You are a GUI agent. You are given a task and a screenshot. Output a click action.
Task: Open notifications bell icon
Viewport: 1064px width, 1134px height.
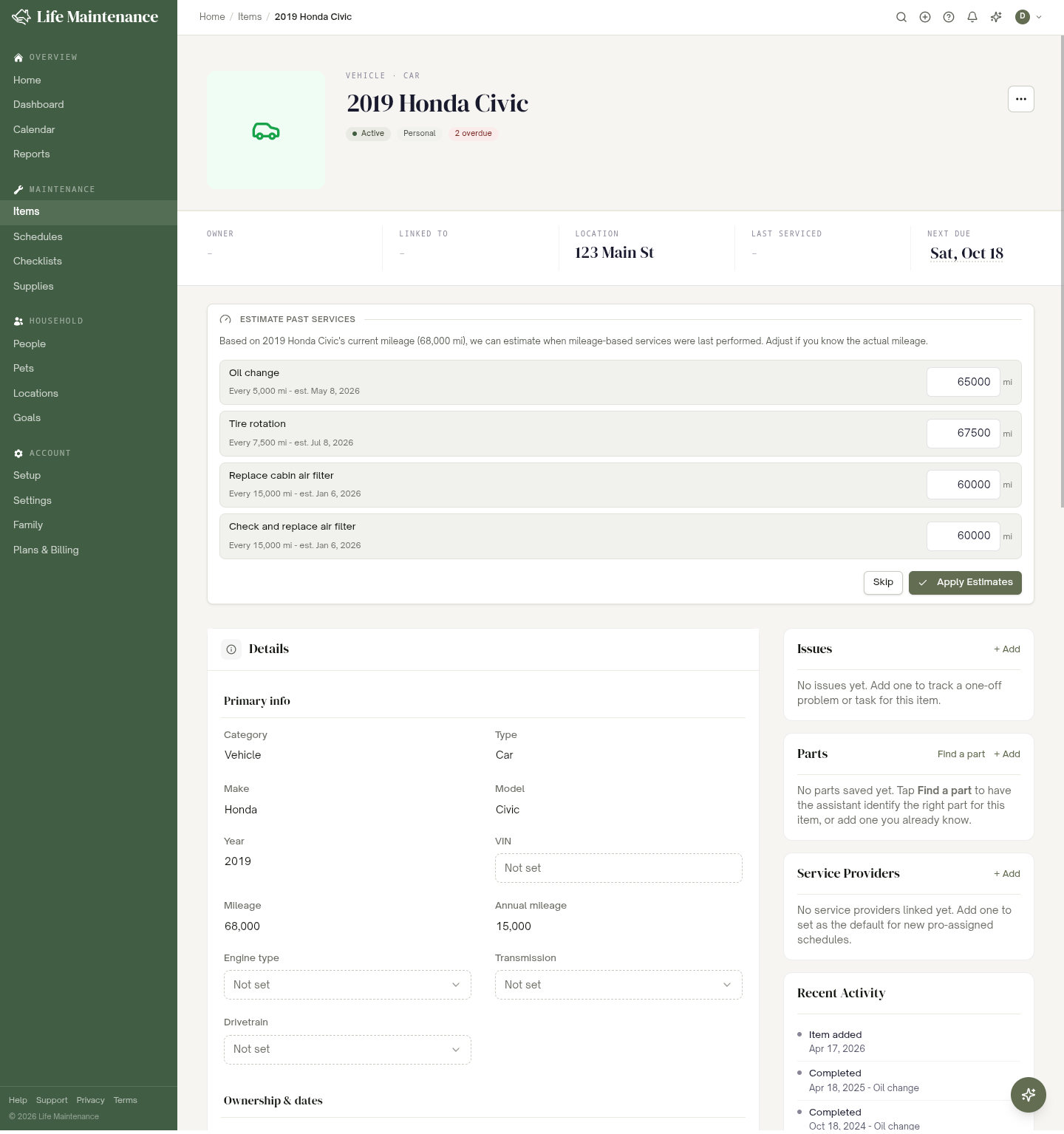tap(972, 17)
